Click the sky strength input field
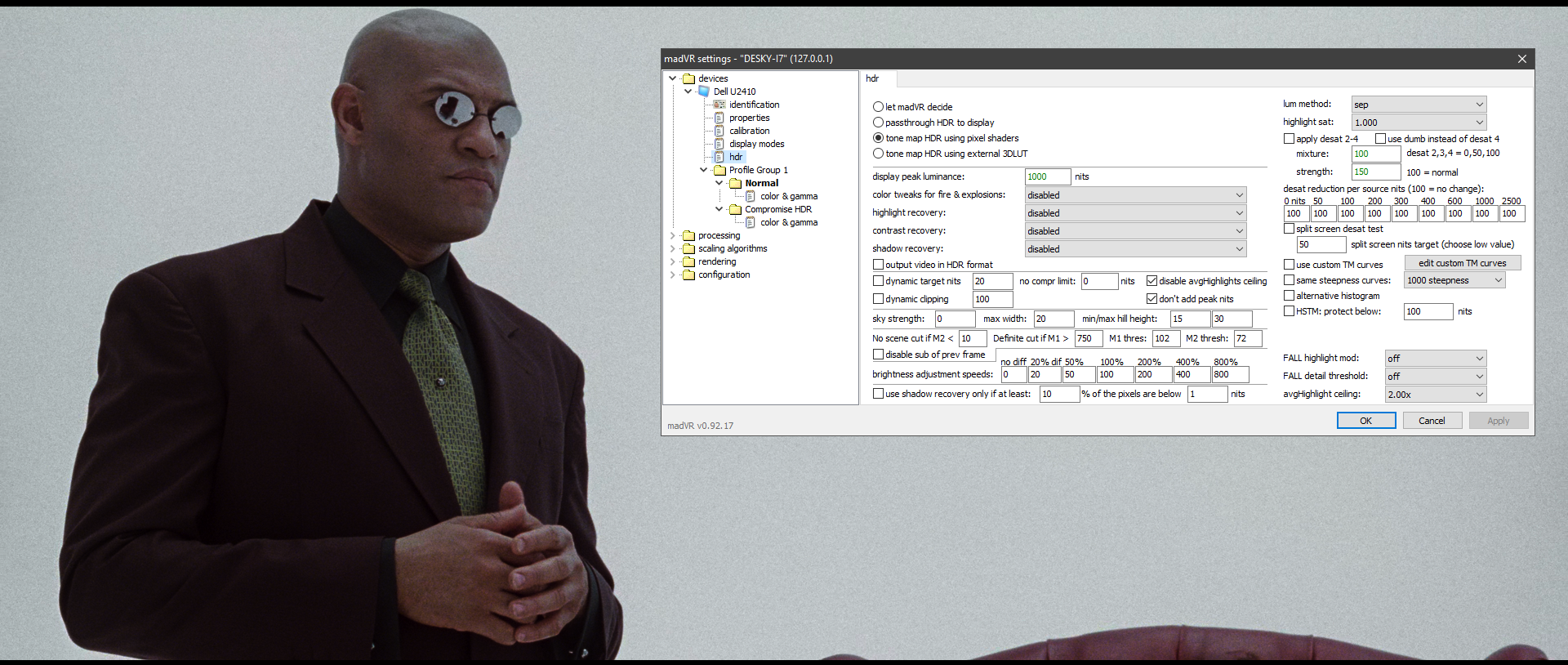 coord(955,319)
